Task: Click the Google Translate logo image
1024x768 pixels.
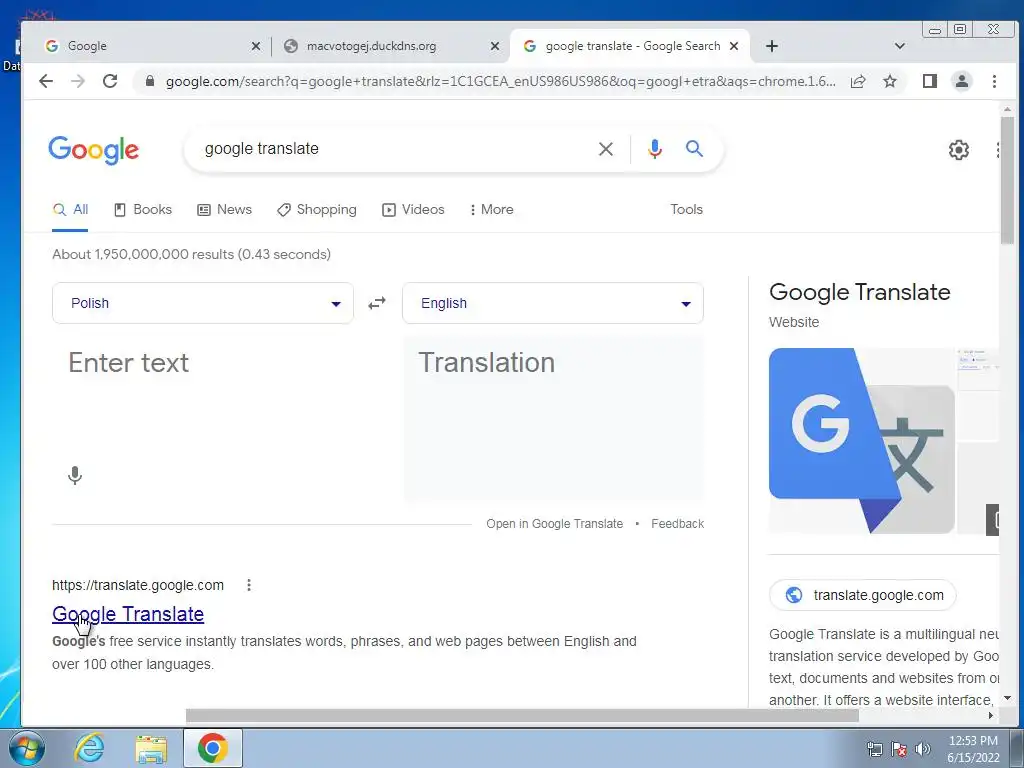Action: pos(862,441)
